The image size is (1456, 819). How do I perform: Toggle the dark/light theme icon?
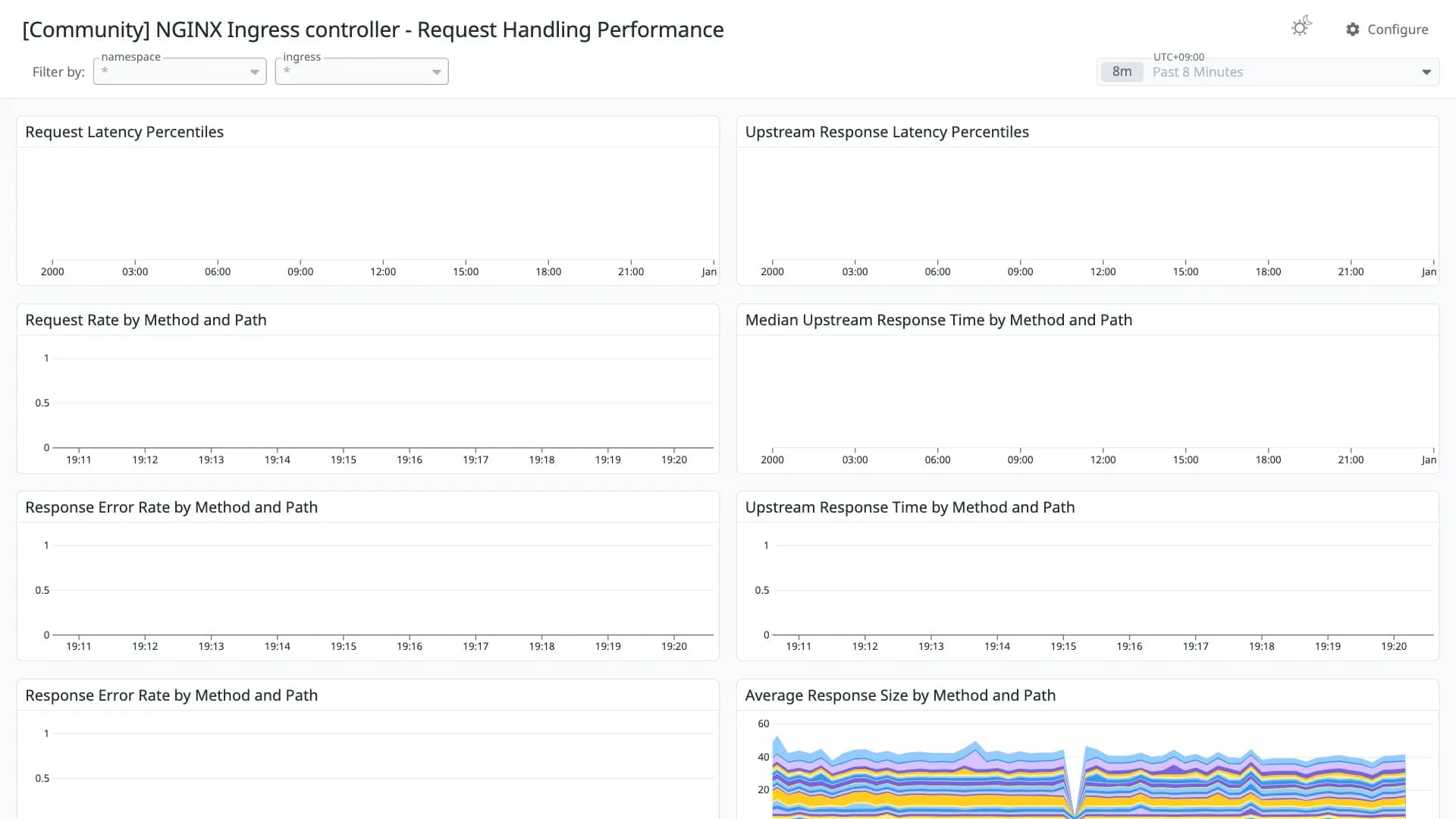(1301, 27)
